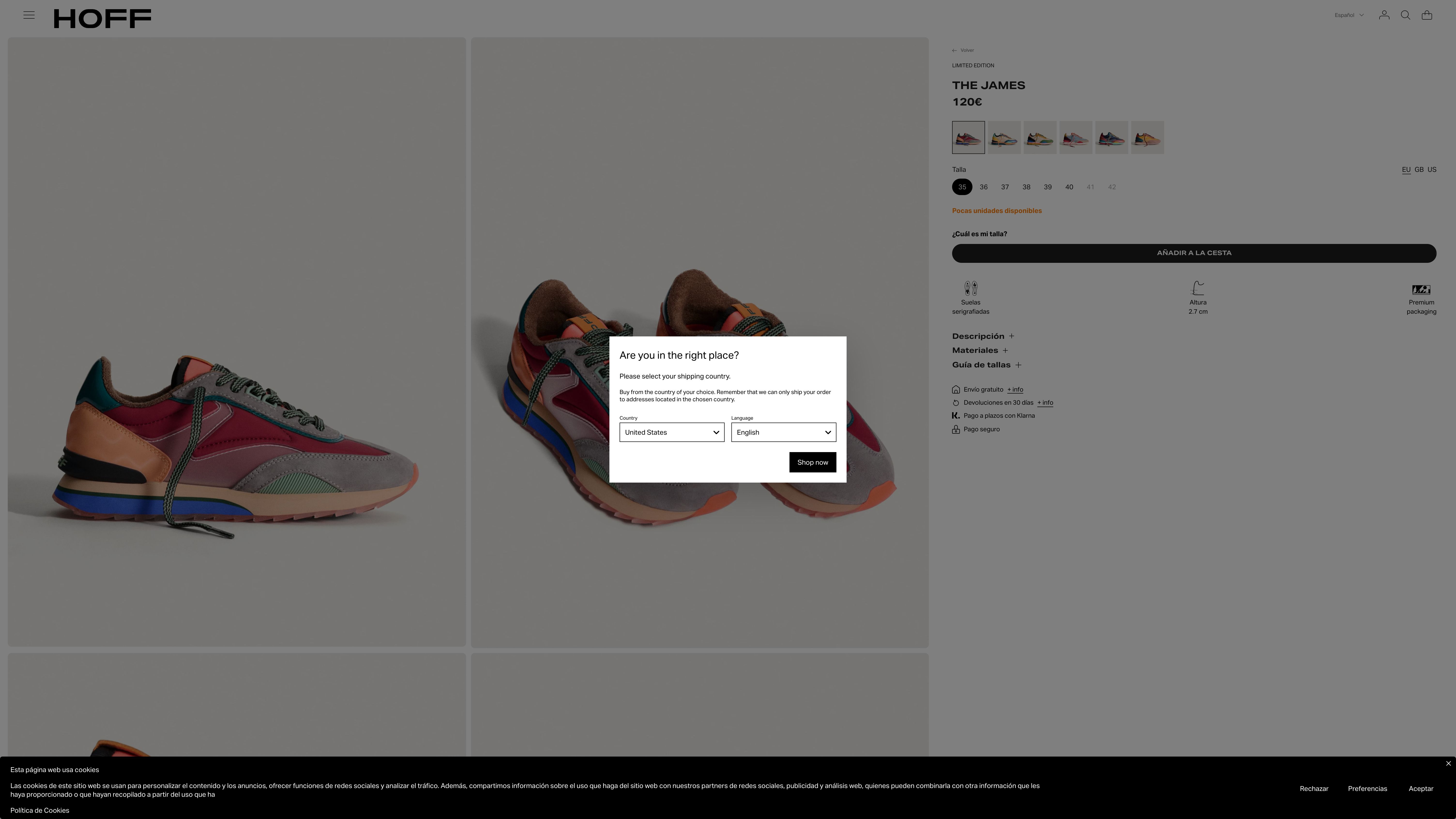Open the search magnifier icon
This screenshot has width=1456, height=819.
1405,15
